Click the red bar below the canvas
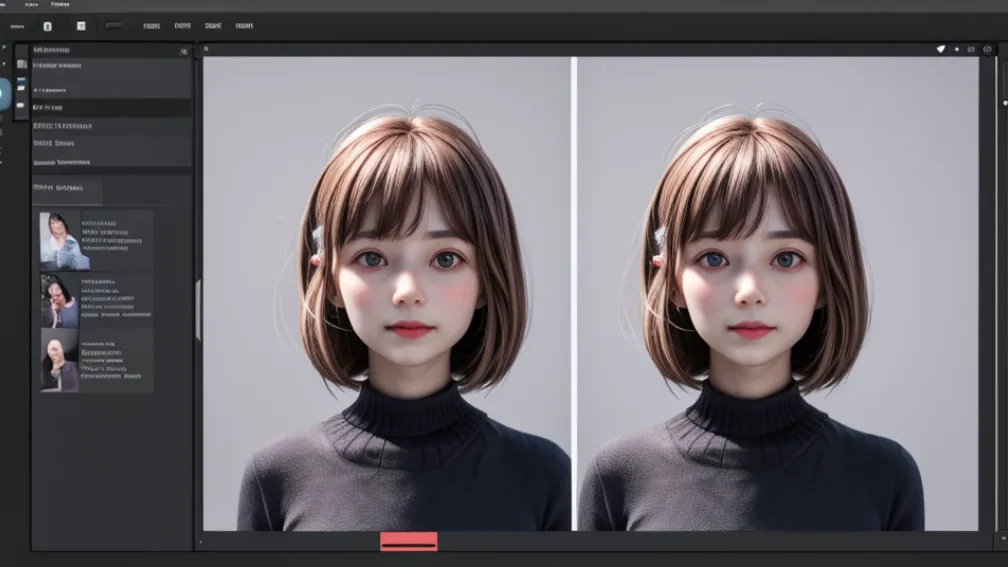This screenshot has width=1008, height=567. 408,541
